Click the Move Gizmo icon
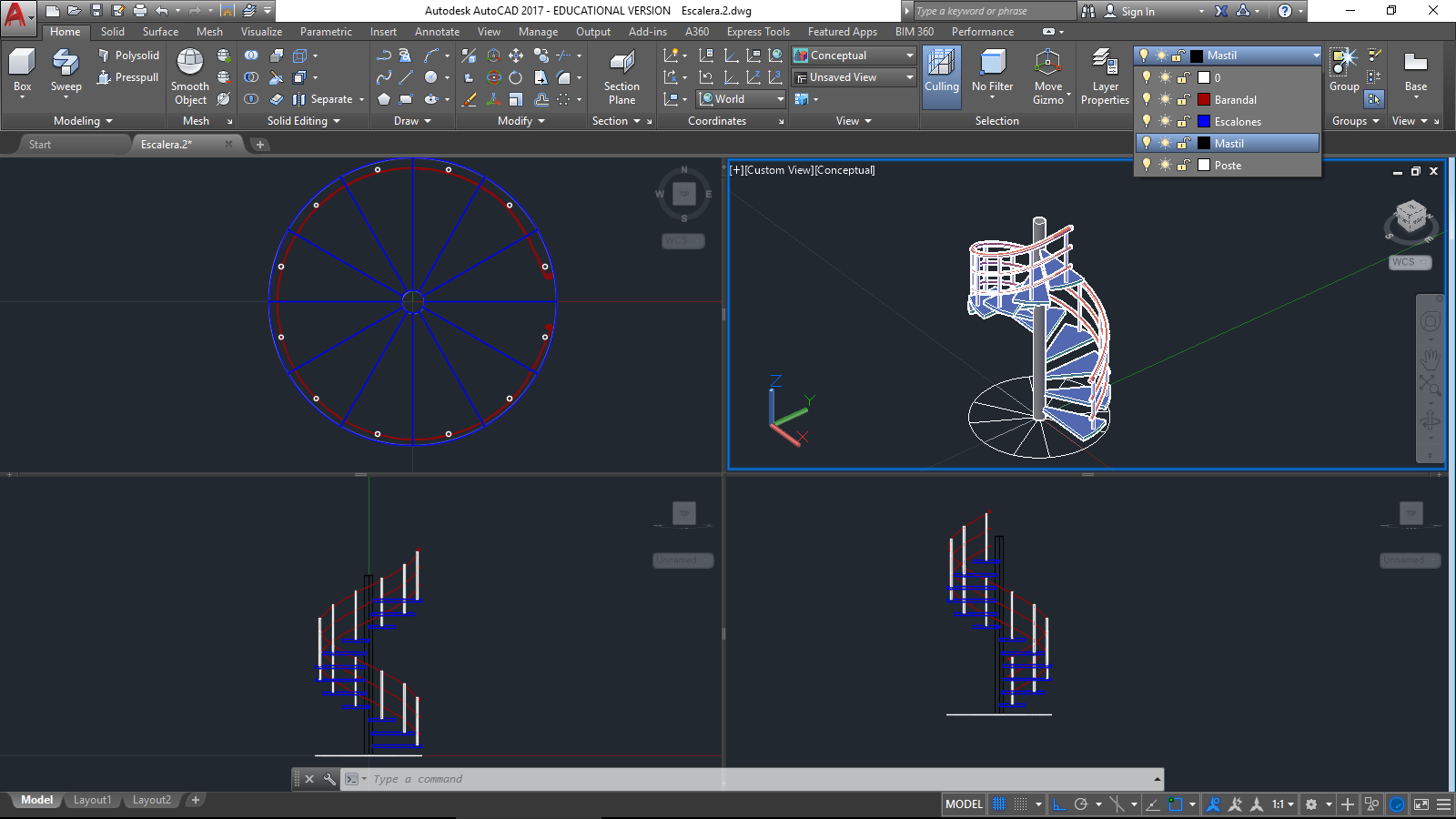This screenshot has width=1456, height=819. pos(1047,64)
